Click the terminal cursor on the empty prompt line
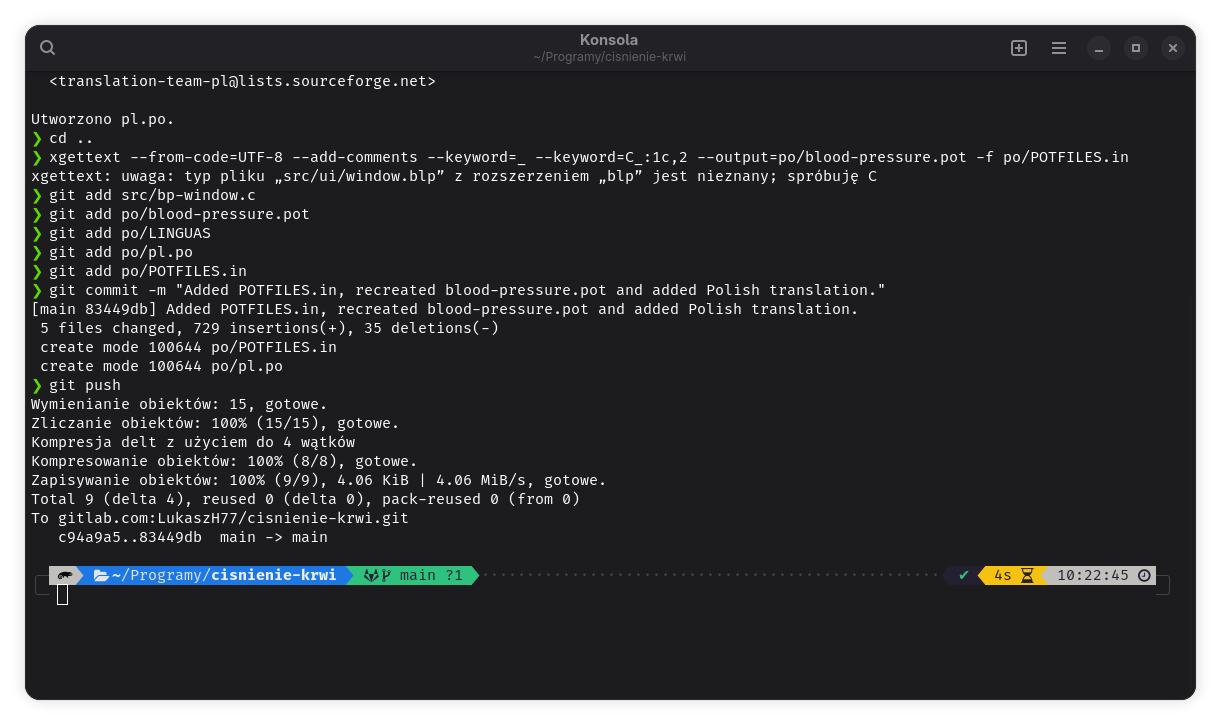The image size is (1221, 725). (62, 595)
